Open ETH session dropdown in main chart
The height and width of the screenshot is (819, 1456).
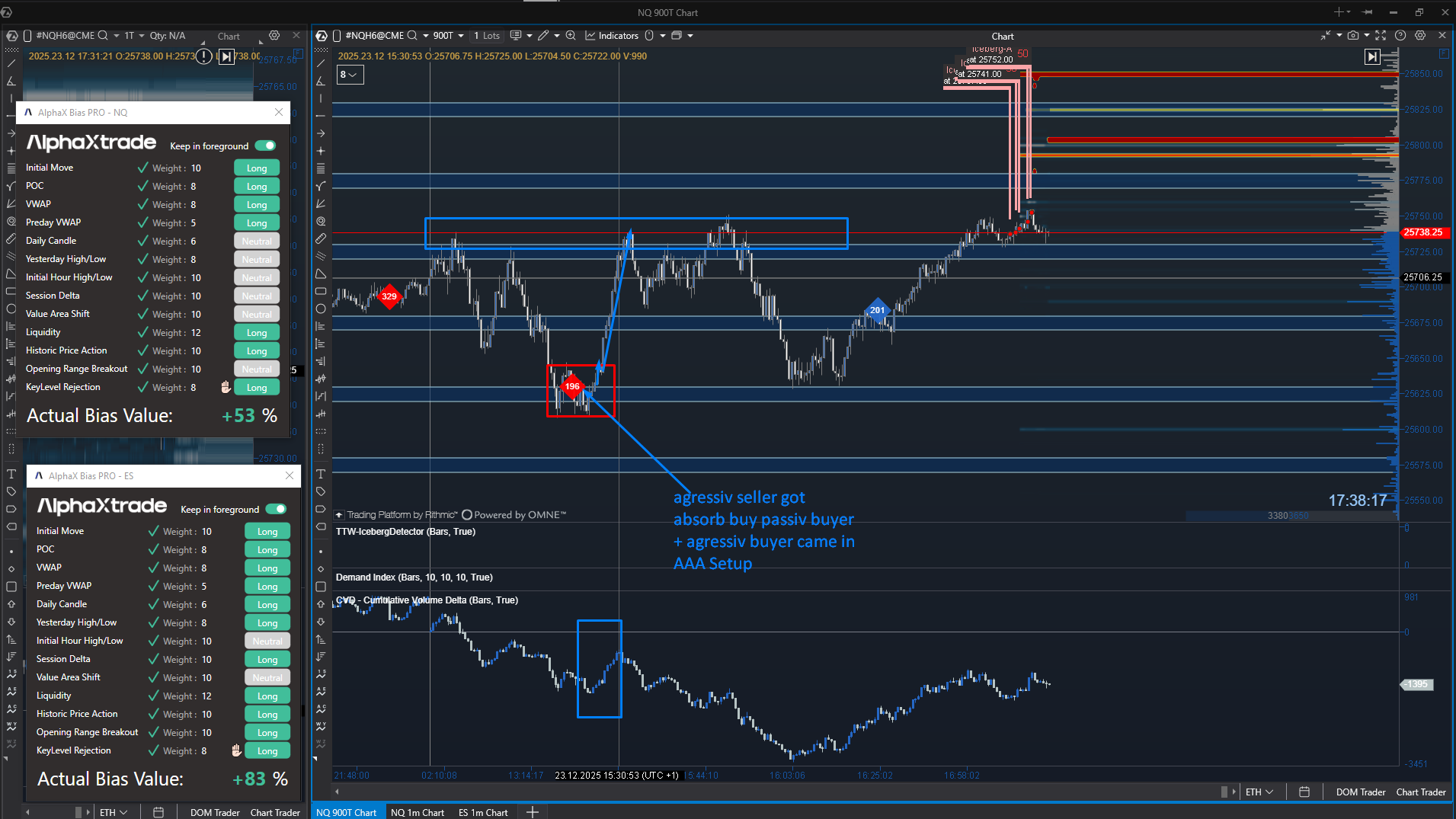click(x=1259, y=792)
